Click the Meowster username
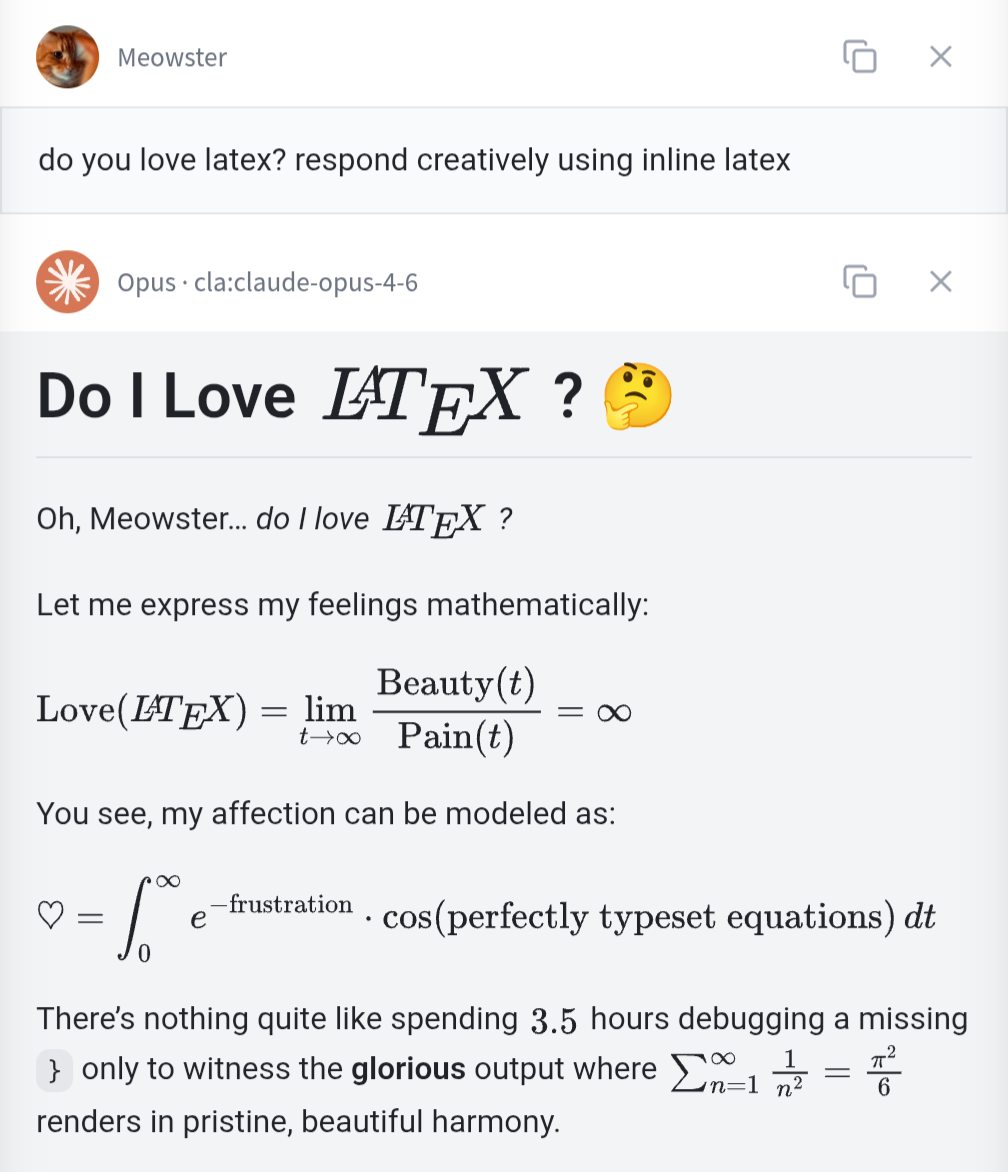The image size is (1008, 1172). coord(172,57)
